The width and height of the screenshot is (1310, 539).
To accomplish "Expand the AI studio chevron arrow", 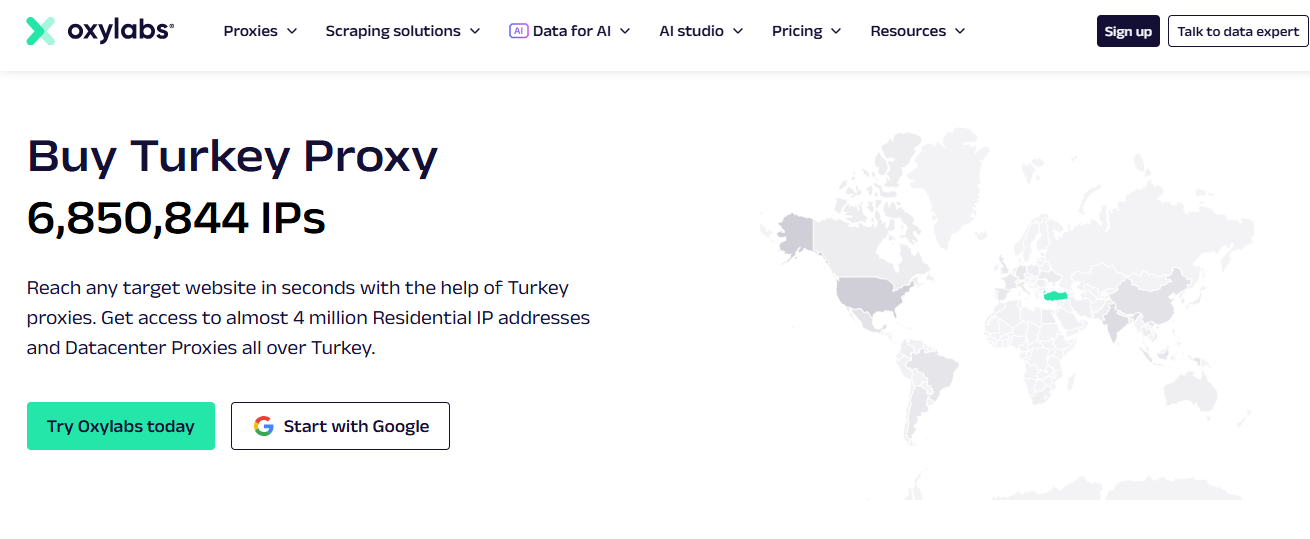I will click(x=738, y=31).
